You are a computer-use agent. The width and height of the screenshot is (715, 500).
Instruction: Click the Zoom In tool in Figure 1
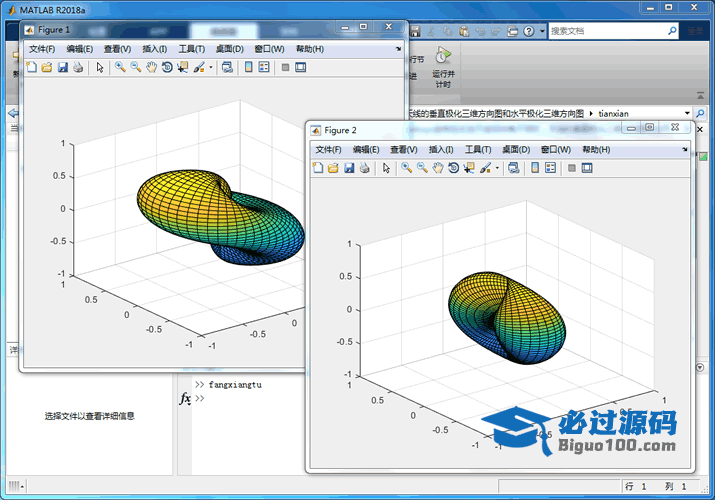click(120, 67)
